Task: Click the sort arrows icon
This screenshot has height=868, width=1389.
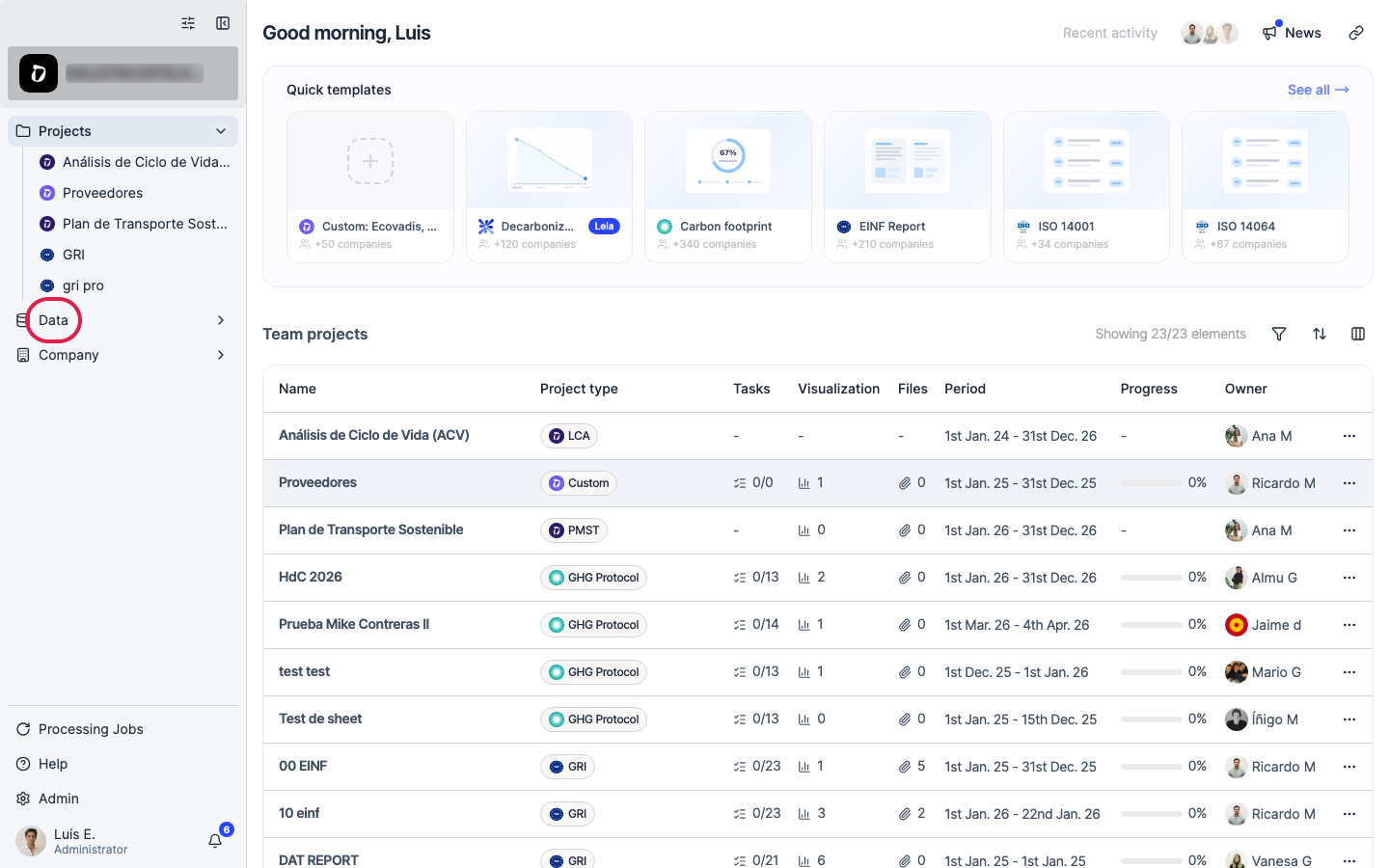Action: (x=1320, y=334)
